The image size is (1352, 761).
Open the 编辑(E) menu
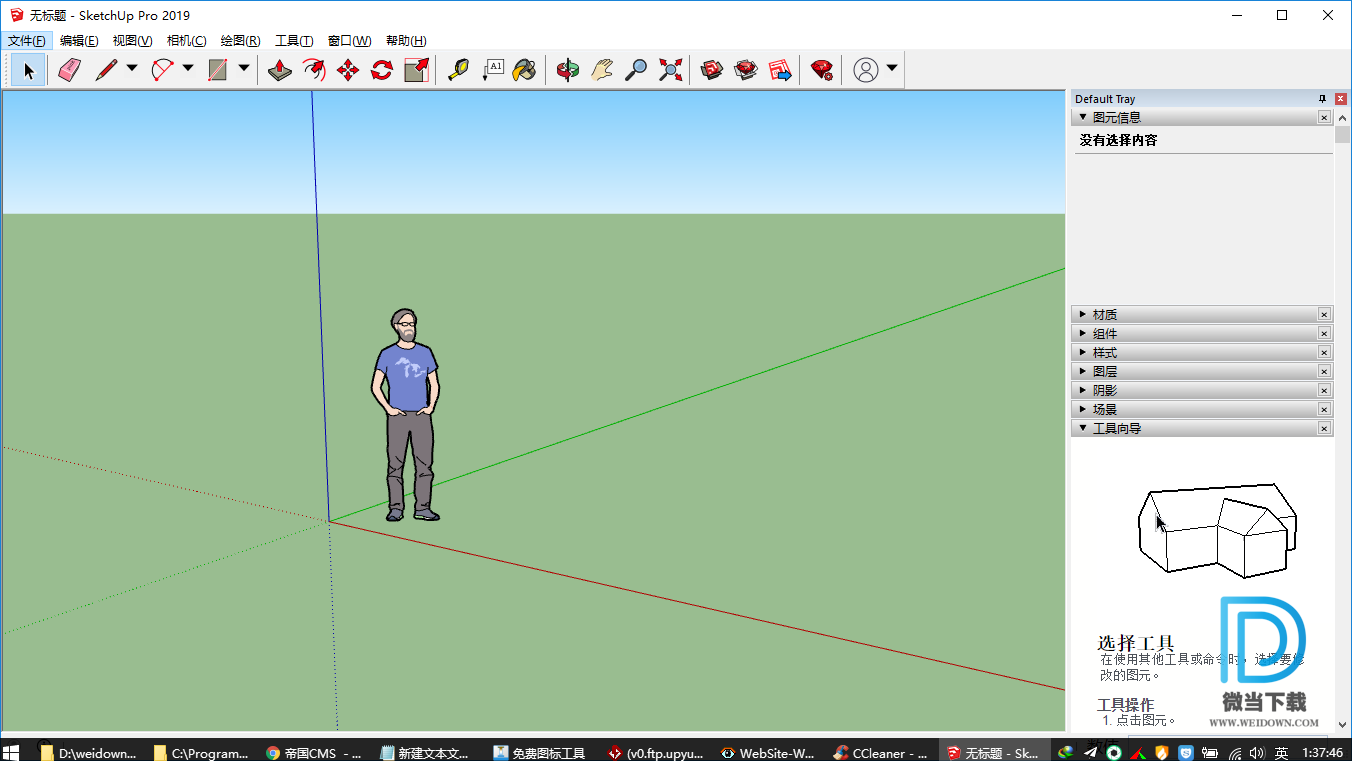(79, 41)
